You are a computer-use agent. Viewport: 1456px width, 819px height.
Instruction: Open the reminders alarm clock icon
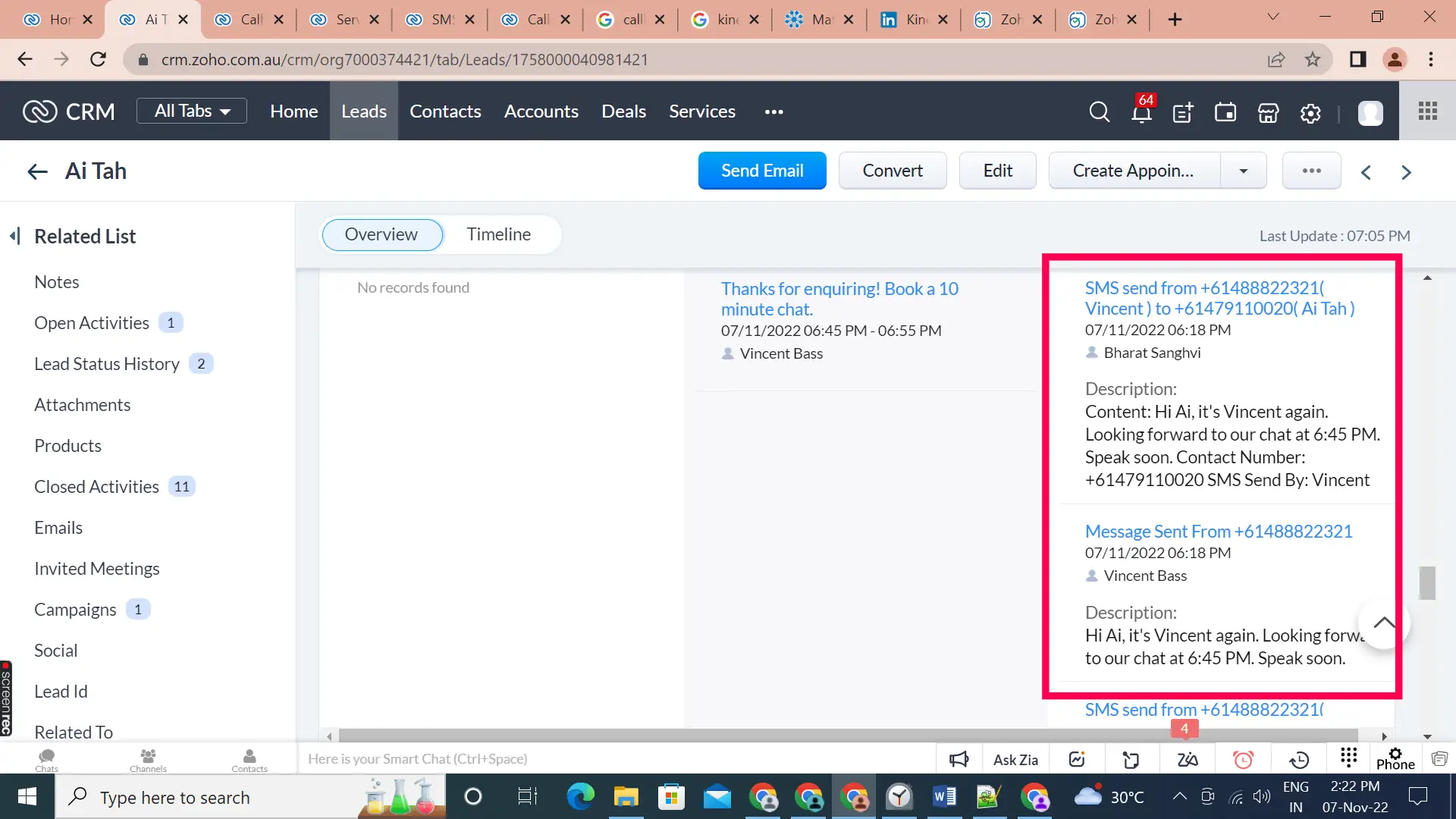(1243, 758)
